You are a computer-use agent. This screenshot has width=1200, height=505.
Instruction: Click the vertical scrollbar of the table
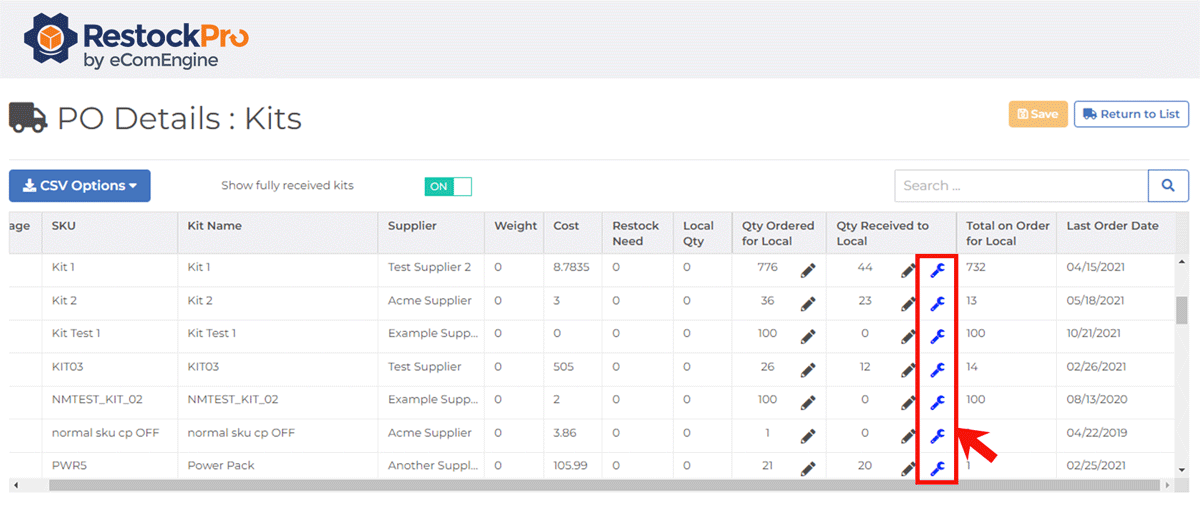(x=1182, y=310)
